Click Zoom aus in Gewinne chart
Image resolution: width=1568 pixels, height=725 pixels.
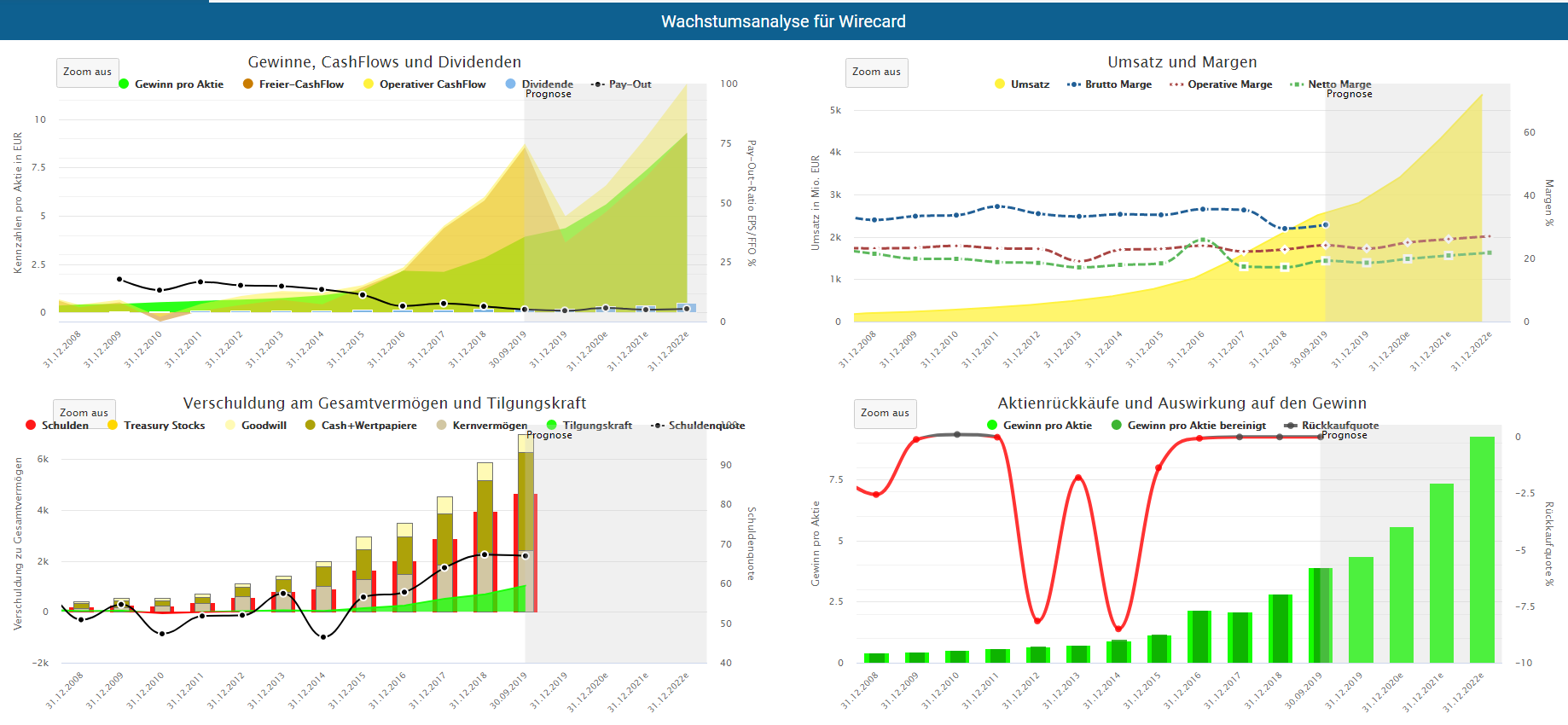pos(87,72)
